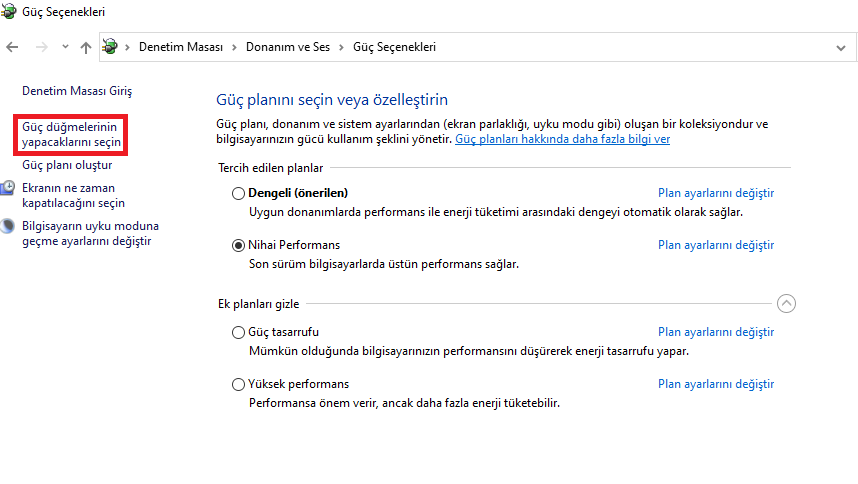This screenshot has height=484, width=858.
Task: Click the power options icon in address bar
Action: [x=111, y=47]
